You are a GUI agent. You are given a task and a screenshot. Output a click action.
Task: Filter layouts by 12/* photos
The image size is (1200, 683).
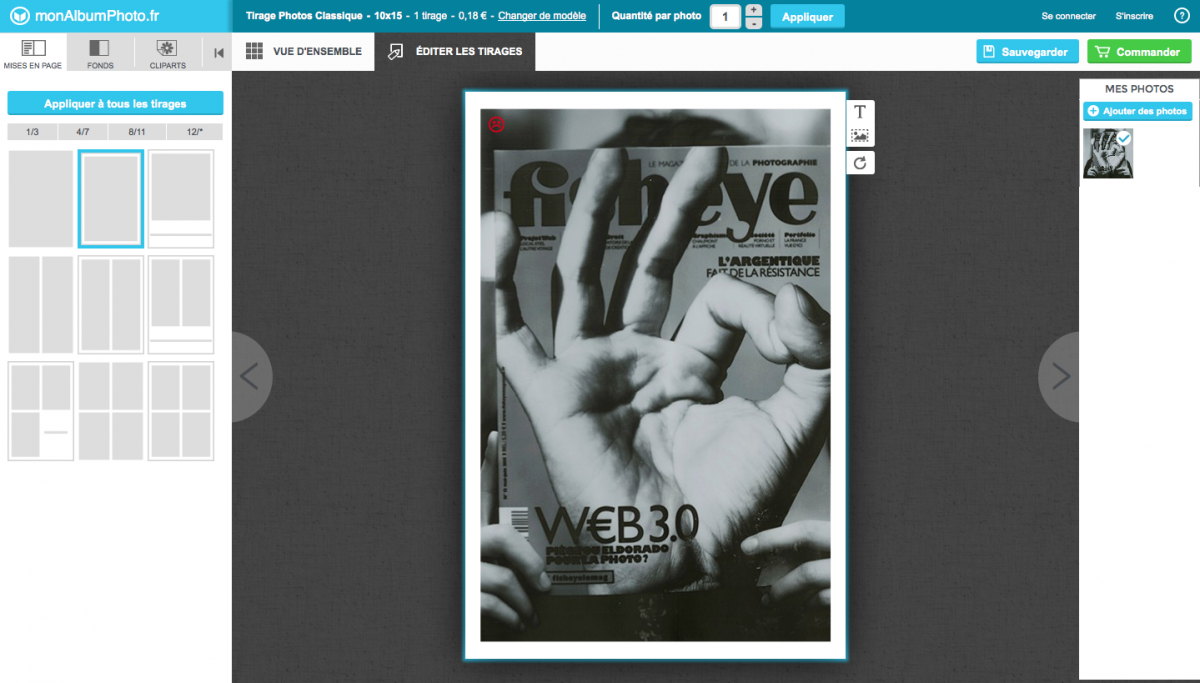[193, 132]
